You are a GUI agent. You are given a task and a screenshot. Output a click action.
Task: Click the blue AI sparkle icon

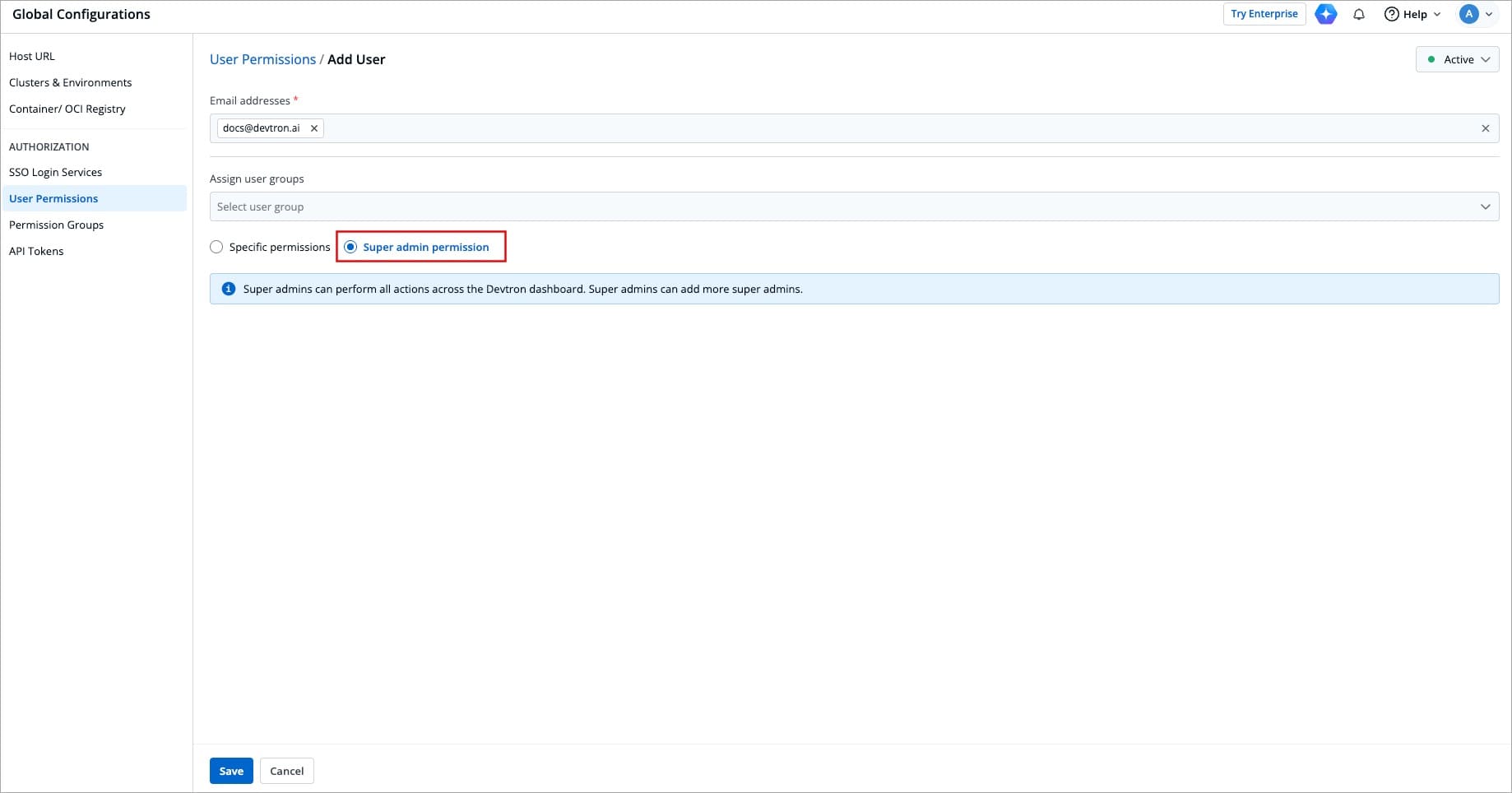pyautogui.click(x=1325, y=14)
